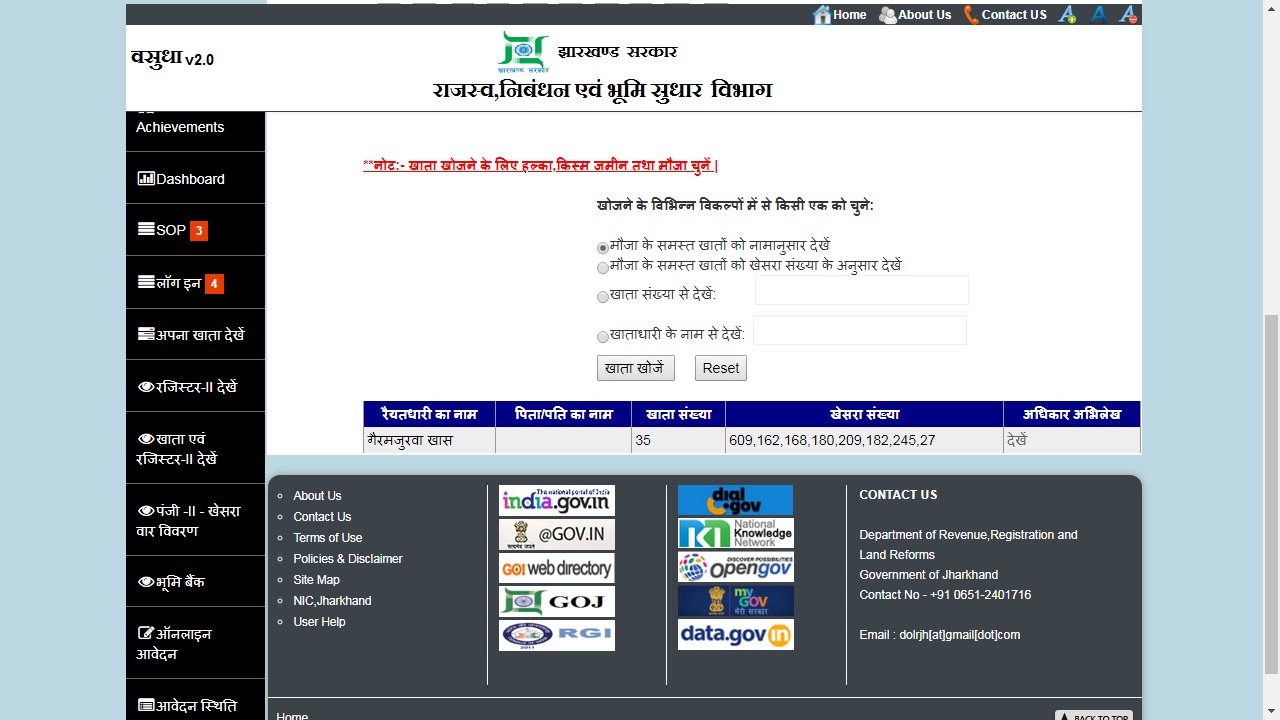
Task: Click the National Knowledge Network logo
Action: (x=735, y=533)
